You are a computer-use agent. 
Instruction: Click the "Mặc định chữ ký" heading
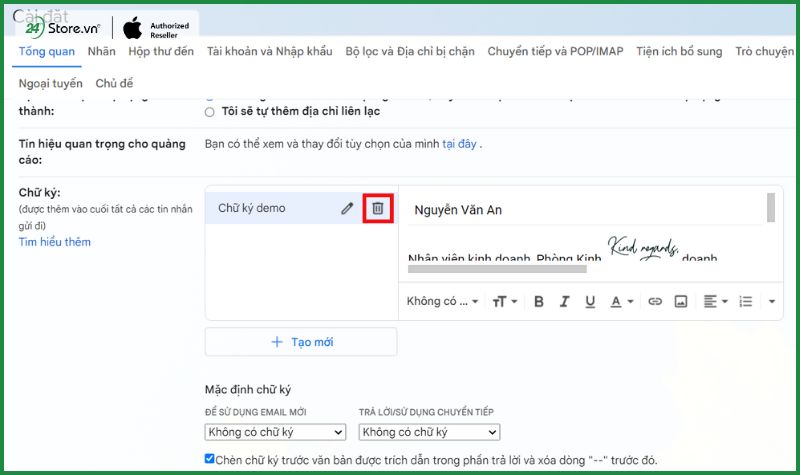[x=248, y=390]
